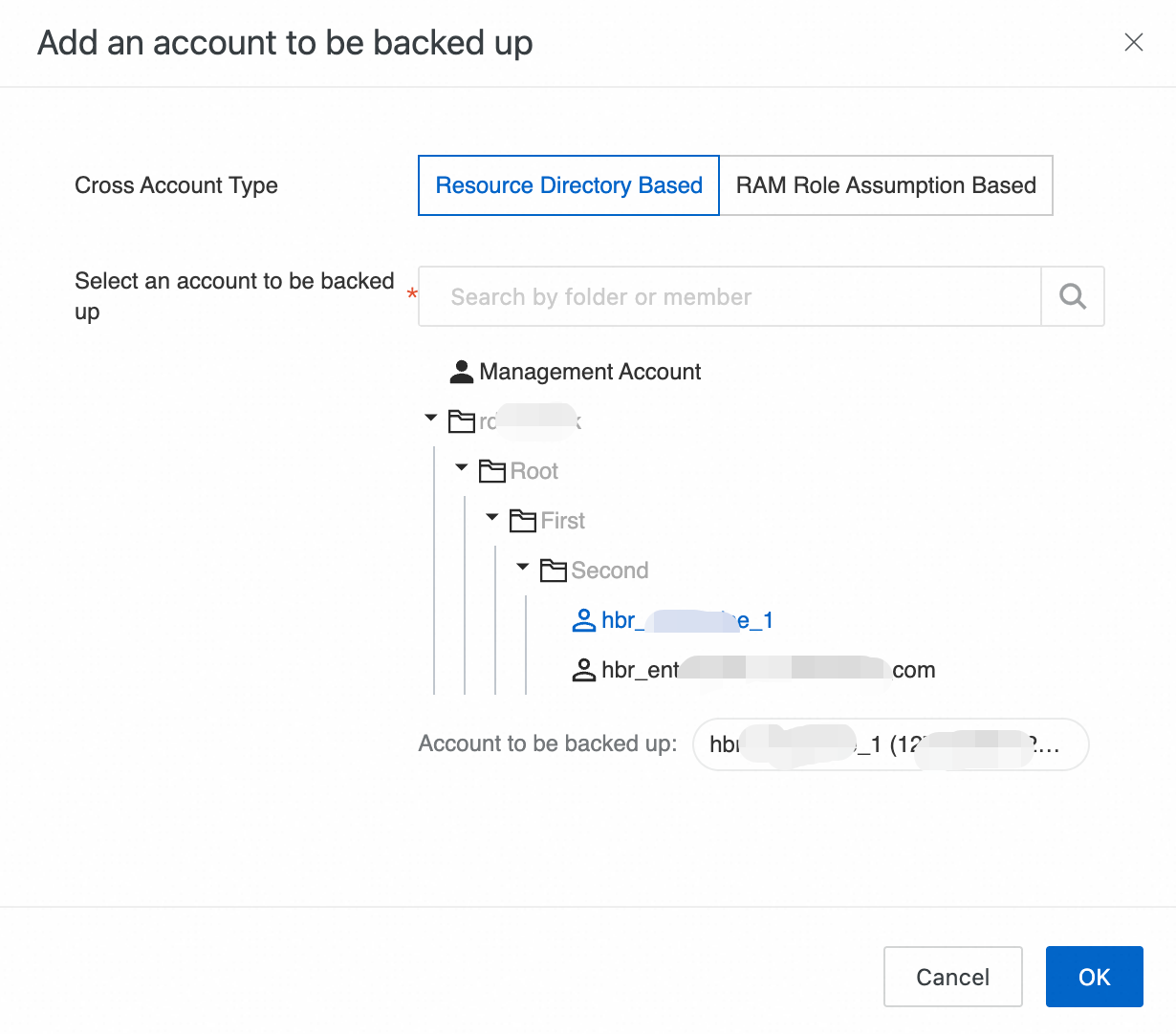The image size is (1176, 1034).
Task: Click the Management Account person icon
Action: pos(462,372)
